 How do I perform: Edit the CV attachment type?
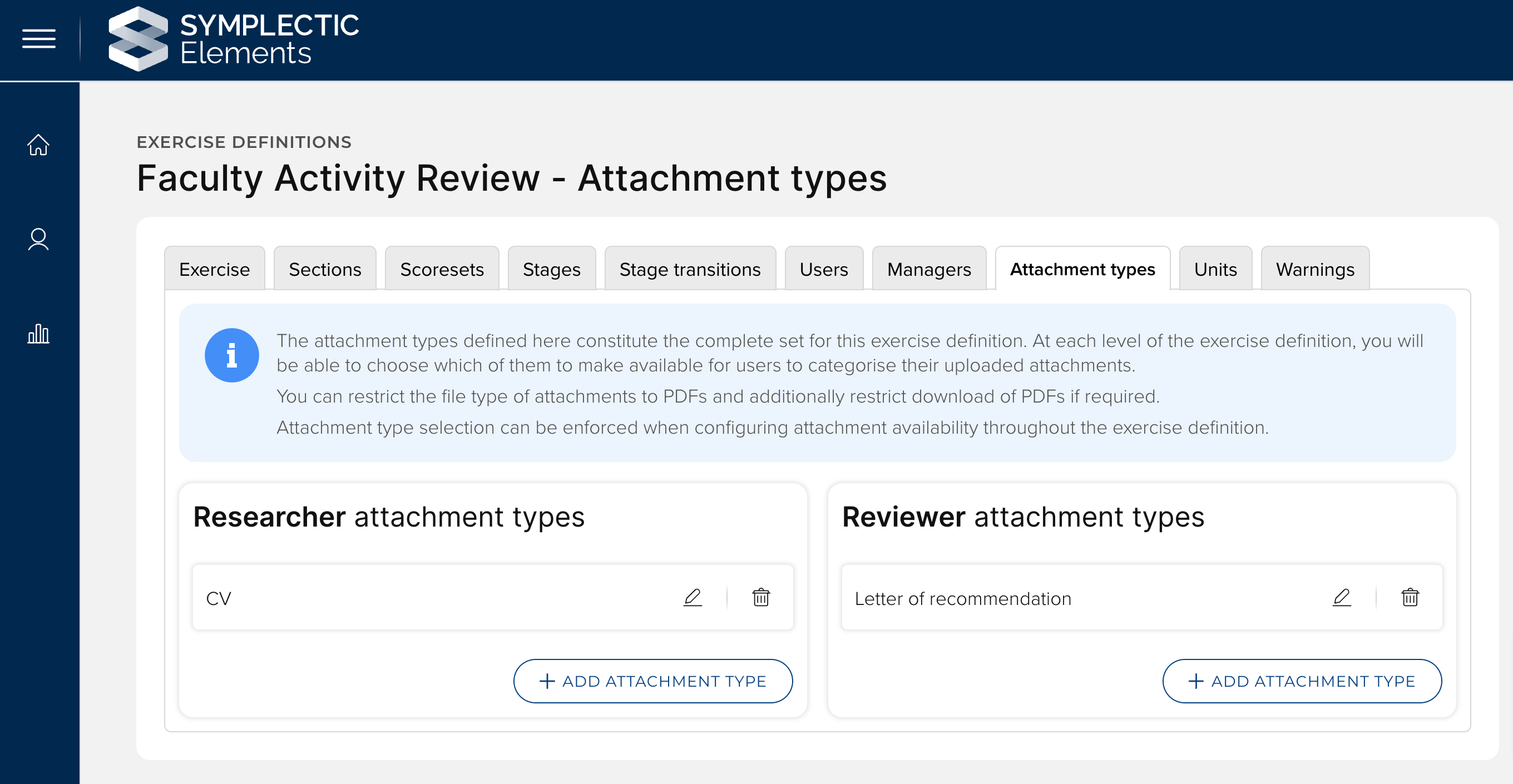(693, 597)
